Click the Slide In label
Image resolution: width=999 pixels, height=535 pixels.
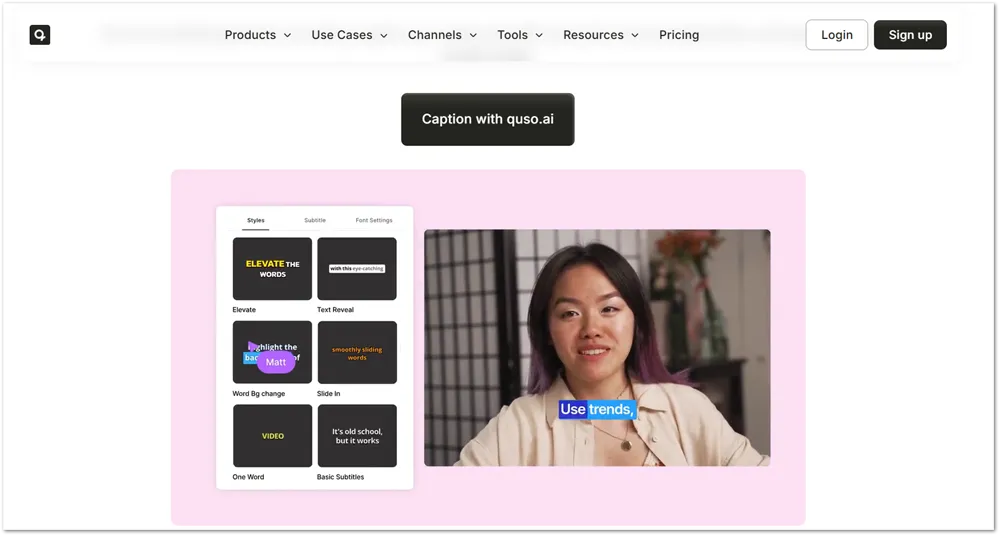click(x=329, y=394)
